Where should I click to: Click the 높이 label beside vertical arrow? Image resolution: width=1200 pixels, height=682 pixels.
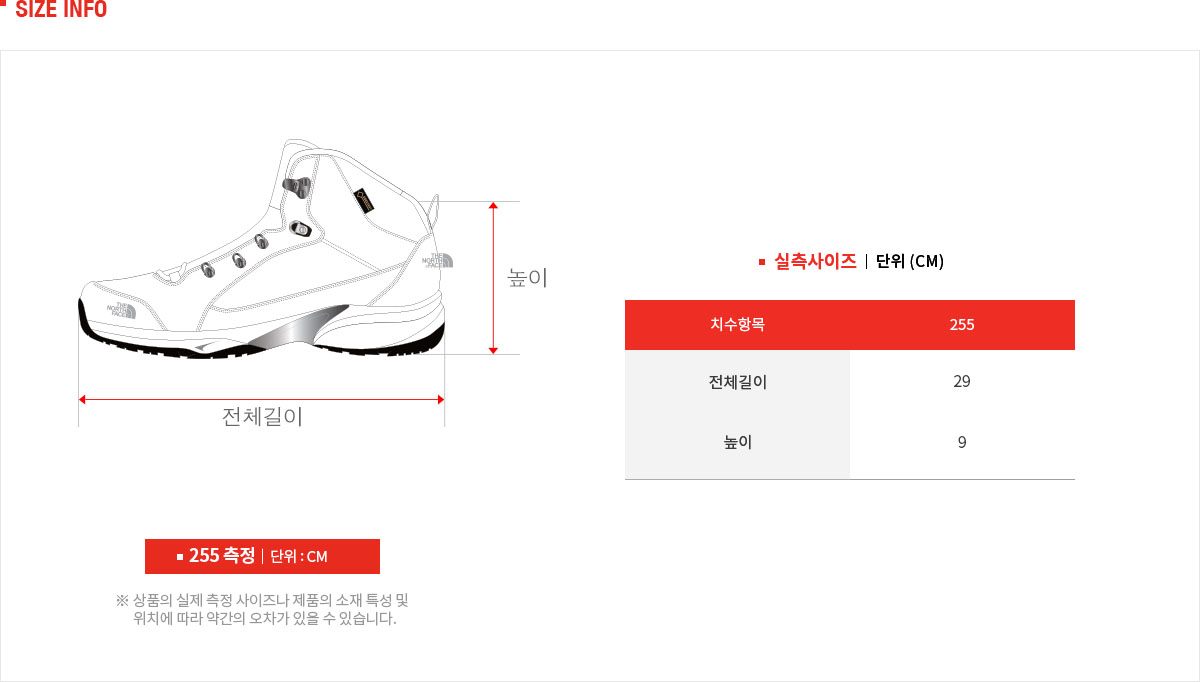(528, 278)
